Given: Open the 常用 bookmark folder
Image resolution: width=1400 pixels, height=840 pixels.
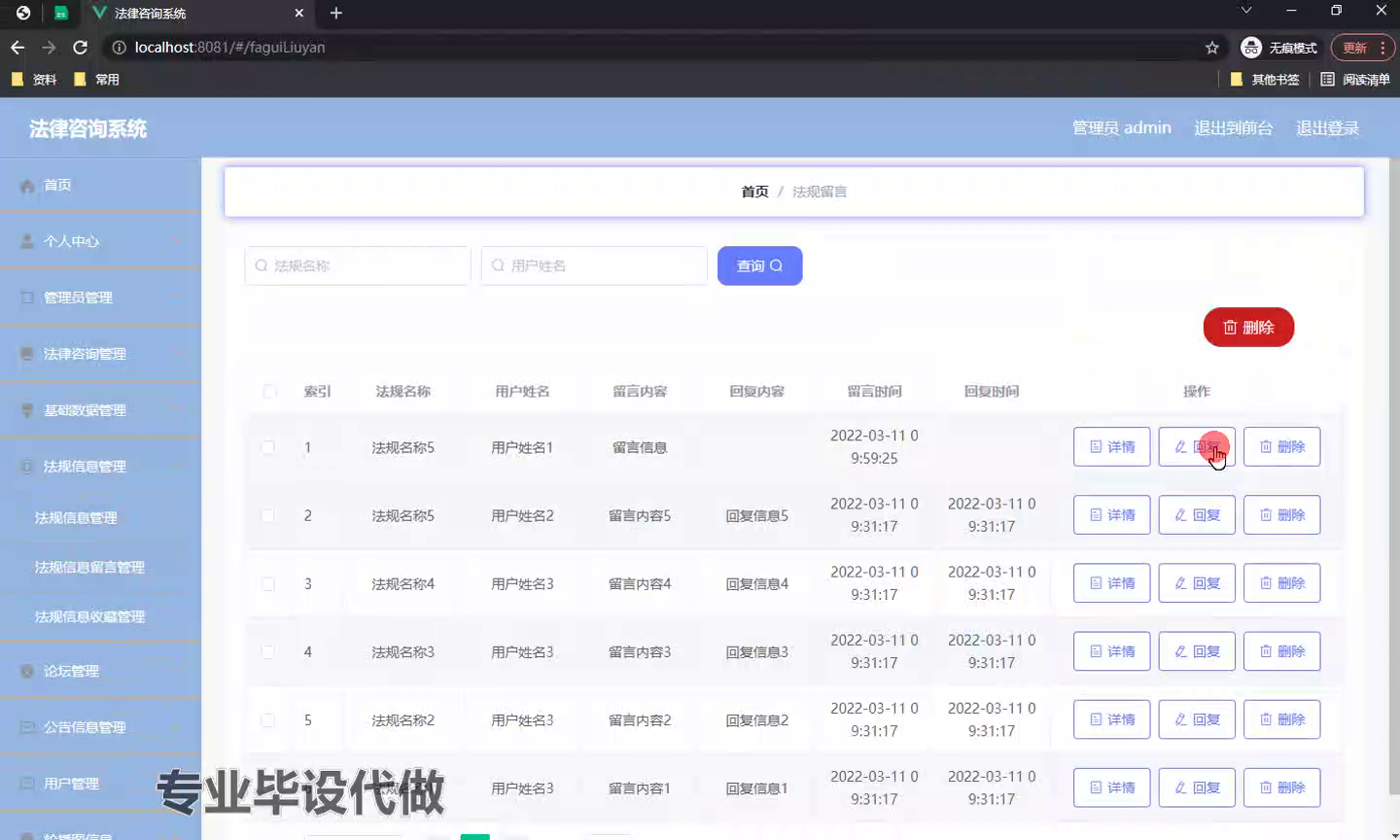Looking at the screenshot, I should pos(96,80).
